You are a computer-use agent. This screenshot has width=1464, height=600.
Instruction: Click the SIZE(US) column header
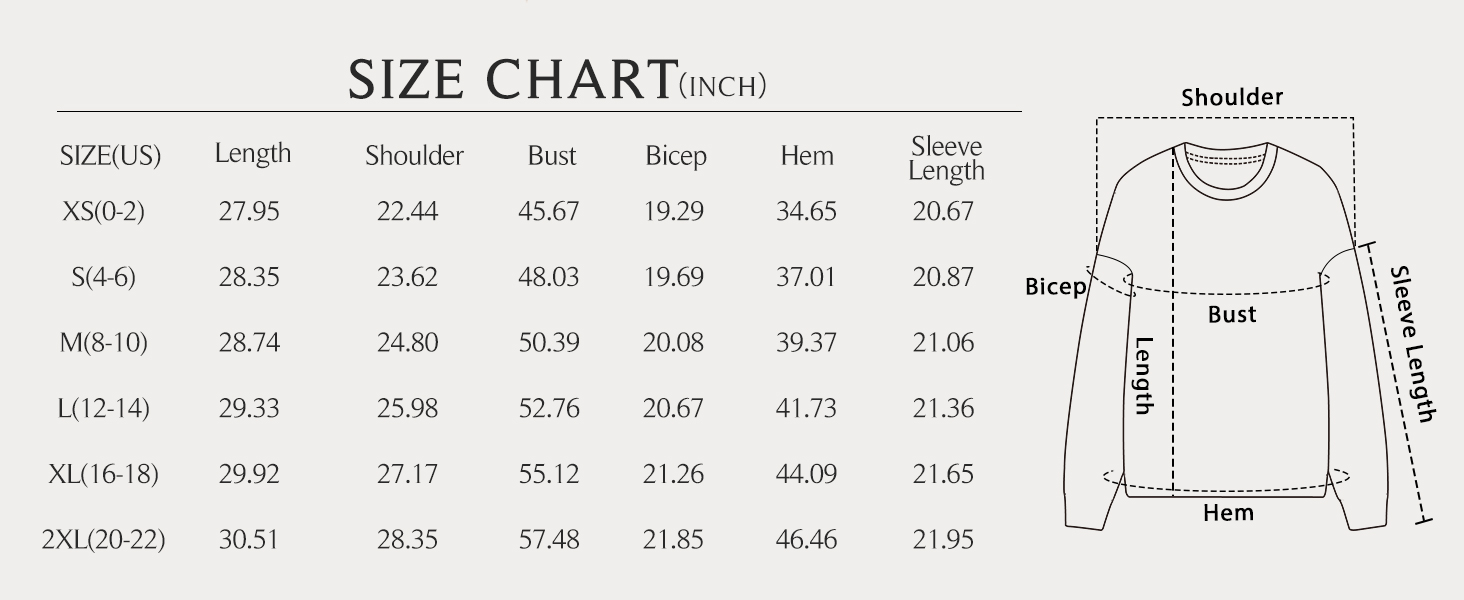[110, 156]
